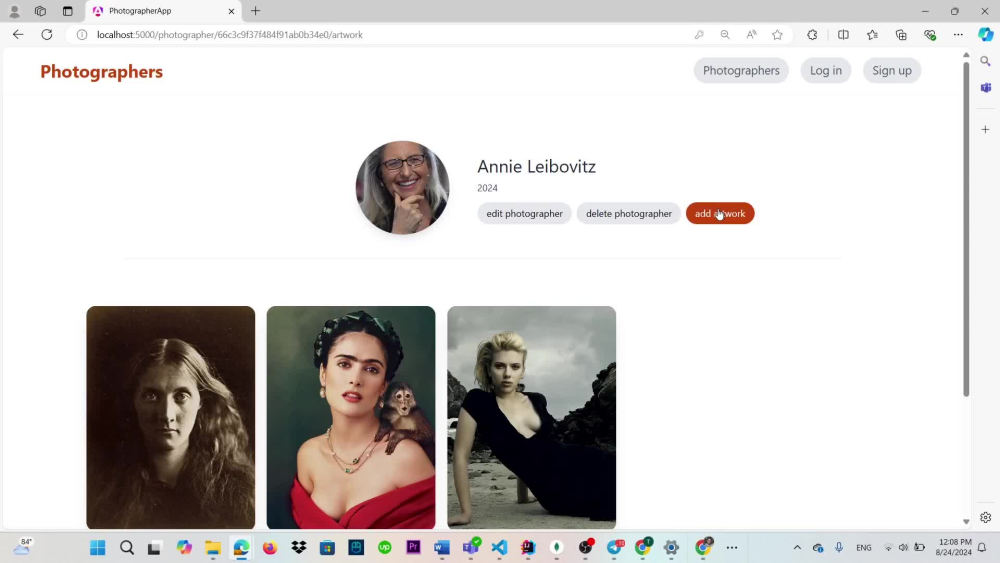Click the Log in button
This screenshot has height=563, width=1000.
point(826,70)
